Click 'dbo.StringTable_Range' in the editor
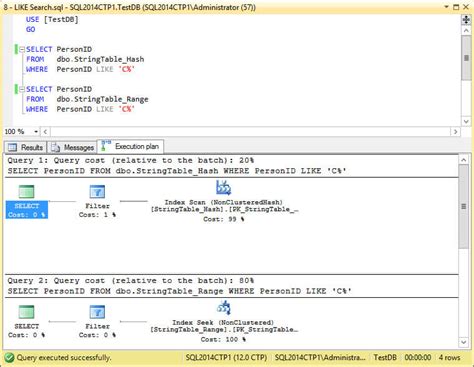 coord(102,99)
